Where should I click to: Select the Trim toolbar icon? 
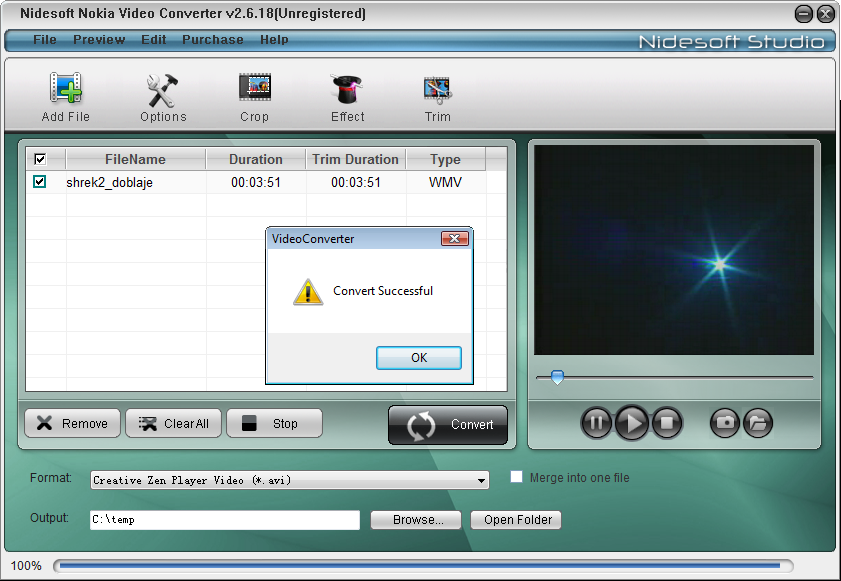click(438, 90)
